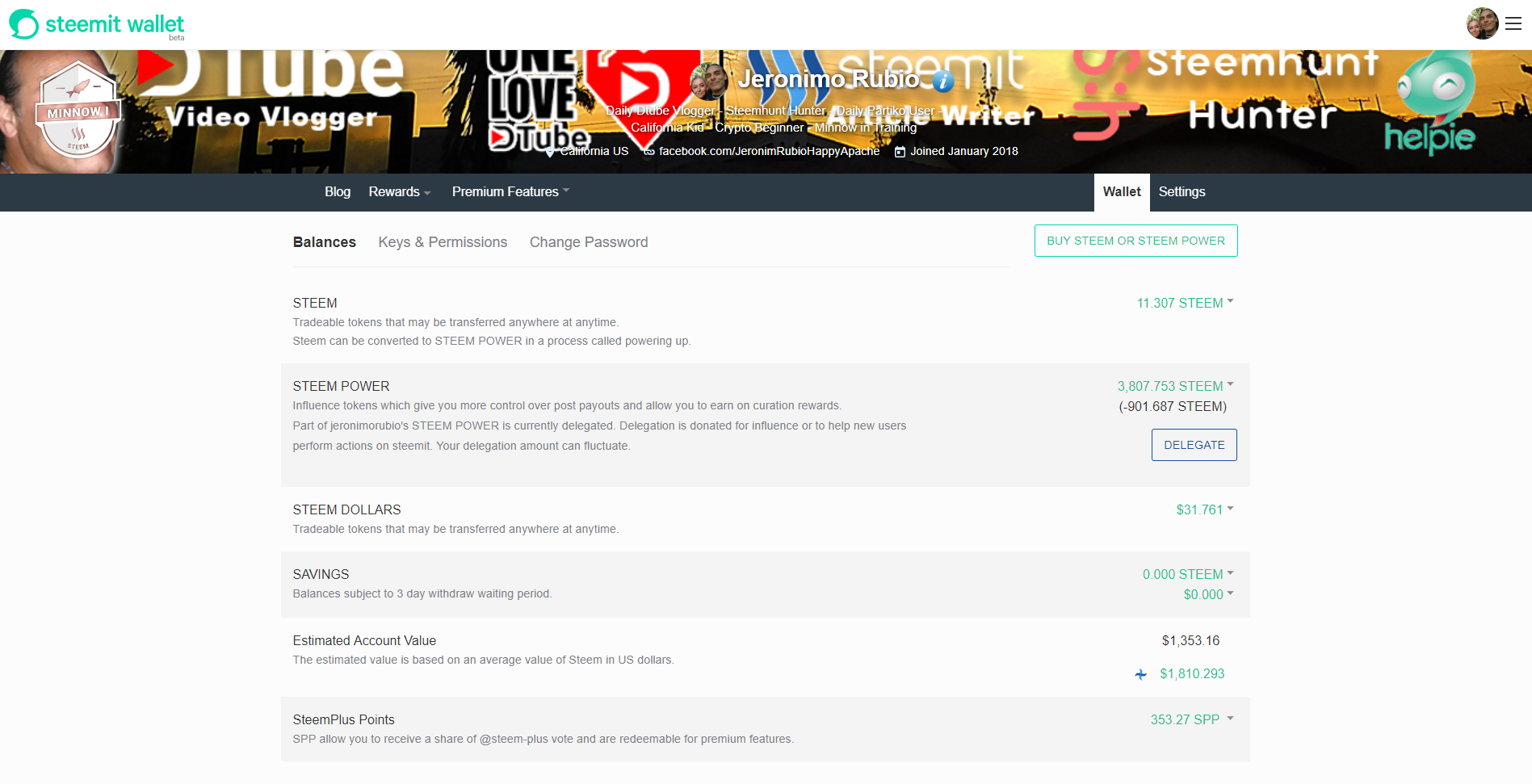Click the Minnow badge on profile banner
The image size is (1532, 784).
78,111
